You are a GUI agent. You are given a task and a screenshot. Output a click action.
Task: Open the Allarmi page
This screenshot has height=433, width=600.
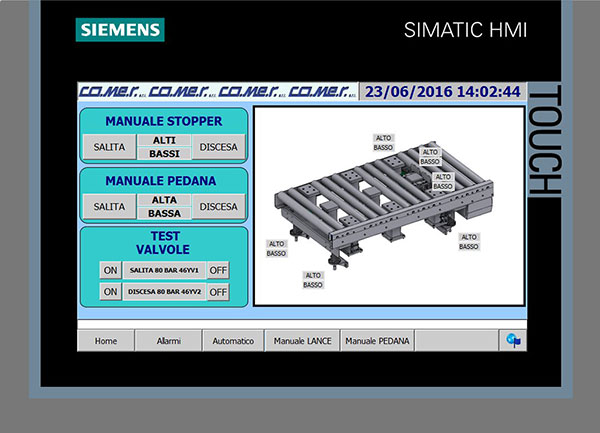(168, 341)
